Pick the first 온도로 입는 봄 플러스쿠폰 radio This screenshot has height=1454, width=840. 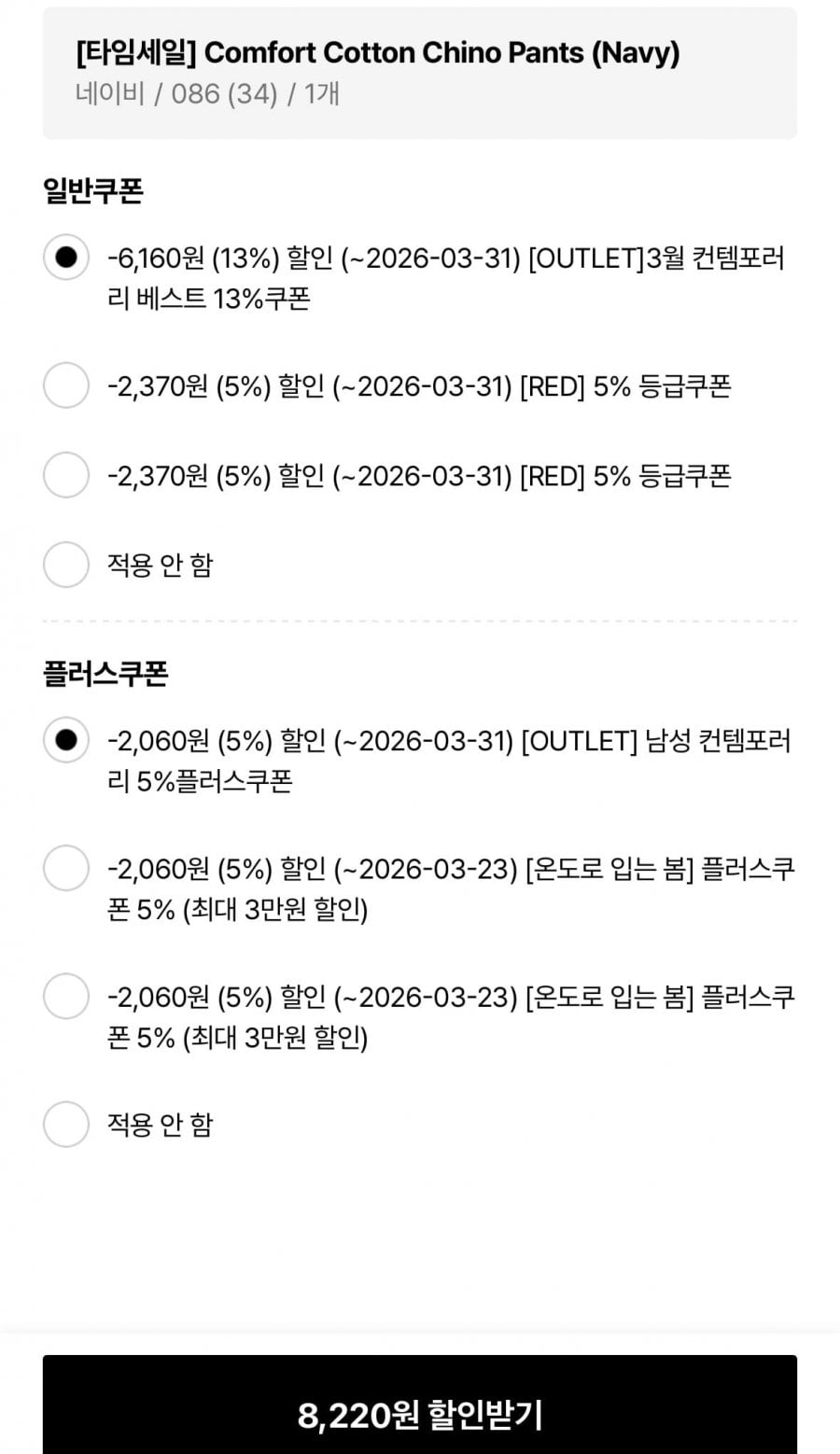point(66,868)
